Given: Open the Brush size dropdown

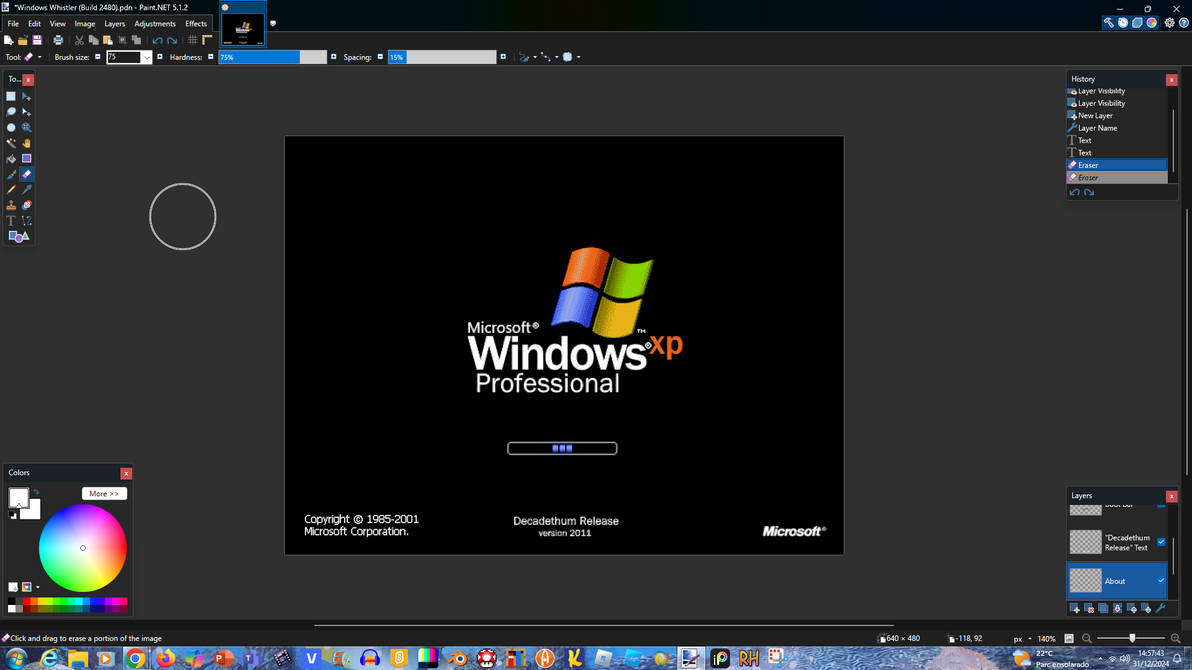Looking at the screenshot, I should tap(147, 57).
